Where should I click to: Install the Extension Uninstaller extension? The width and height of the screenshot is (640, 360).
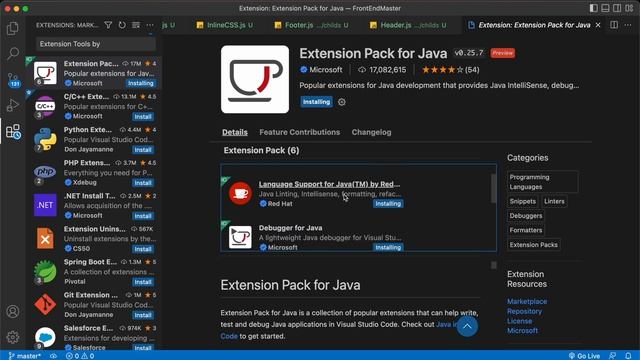click(x=143, y=249)
